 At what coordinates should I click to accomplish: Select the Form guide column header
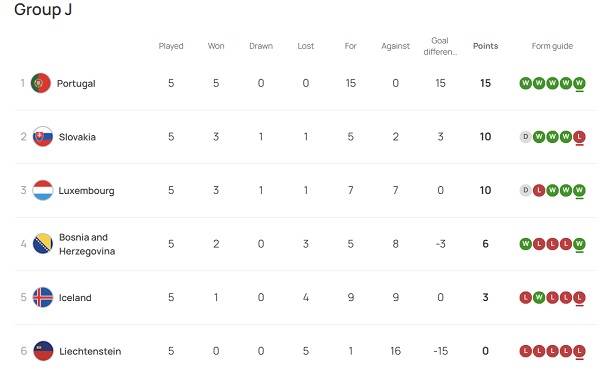pos(552,46)
